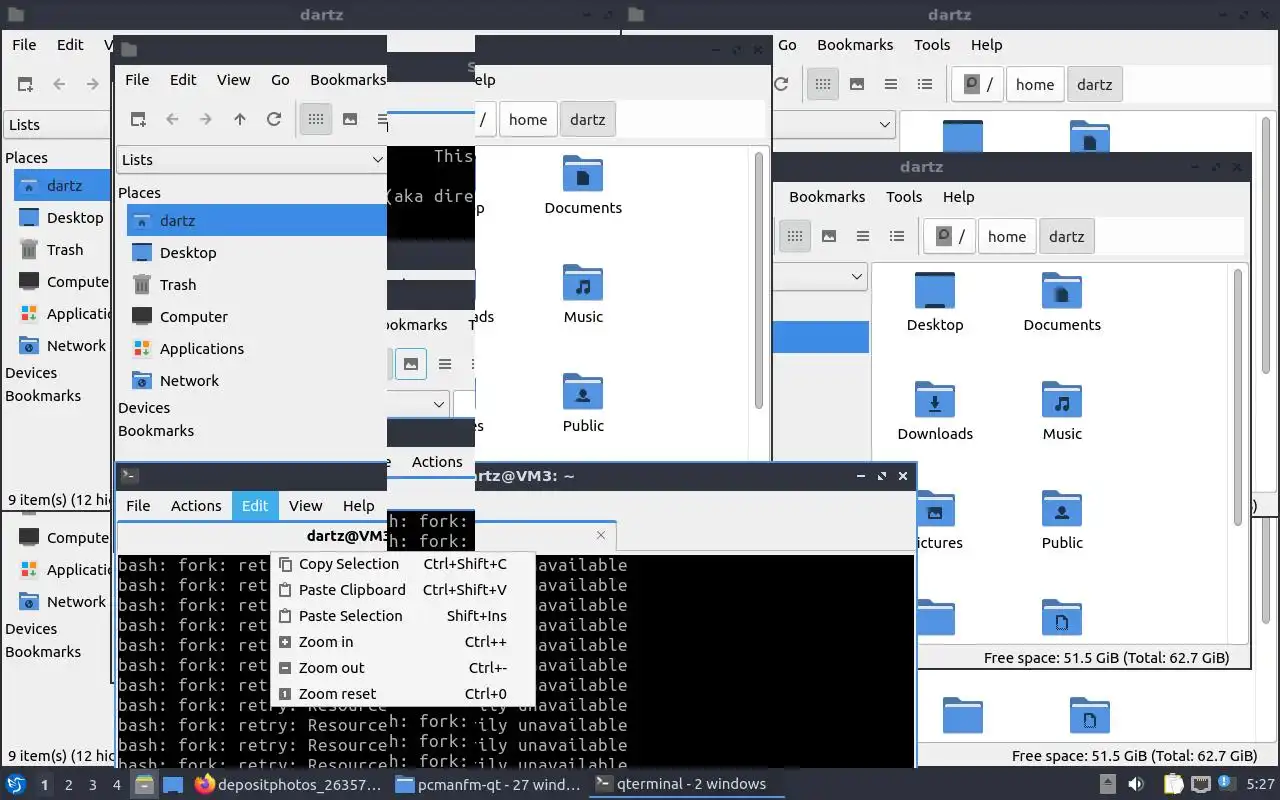Choose Zoom reset from terminal Edit menu
1280x800 pixels.
click(x=403, y=694)
